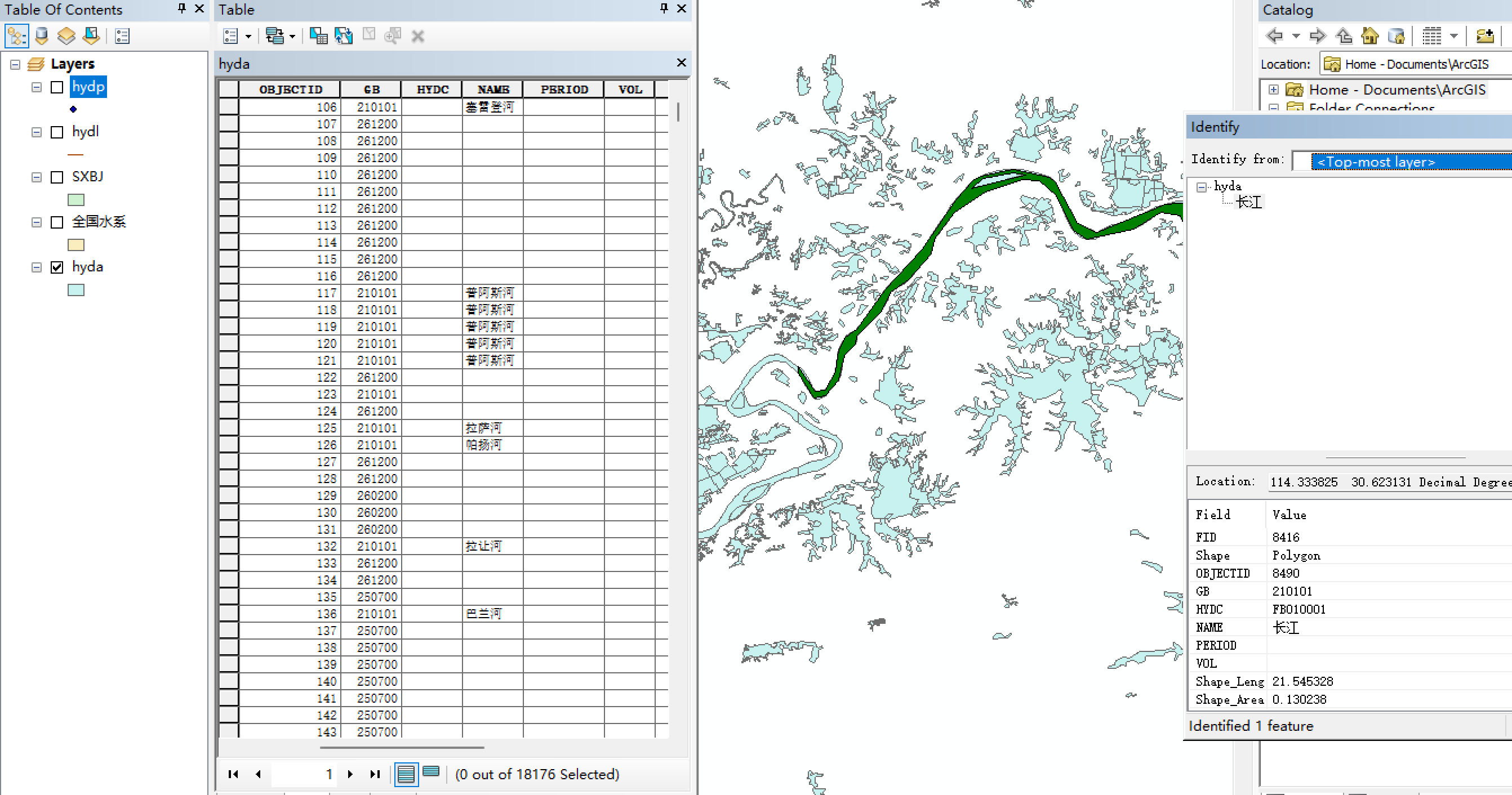Screen dimensions: 1512x795
Task: Move to last record in table
Action: (x=375, y=774)
